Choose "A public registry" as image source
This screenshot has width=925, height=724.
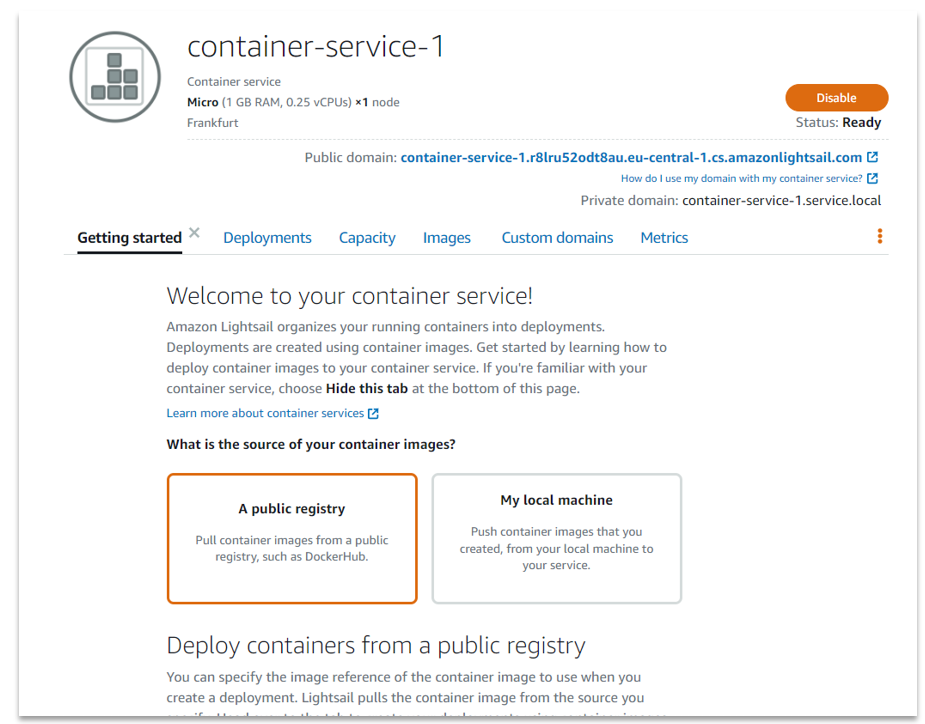292,538
